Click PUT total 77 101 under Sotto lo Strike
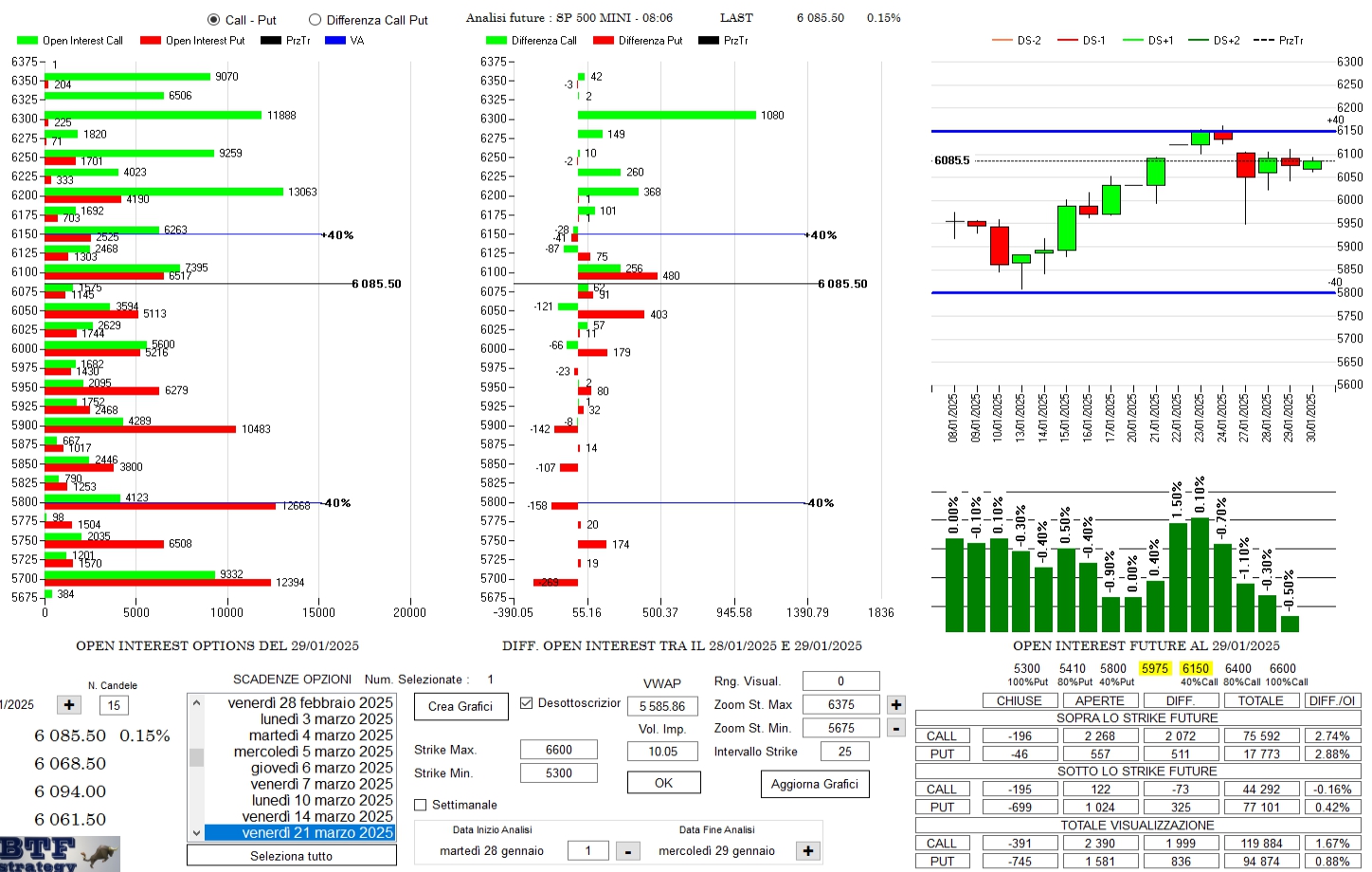This screenshot has width=1372, height=872. (x=1261, y=807)
